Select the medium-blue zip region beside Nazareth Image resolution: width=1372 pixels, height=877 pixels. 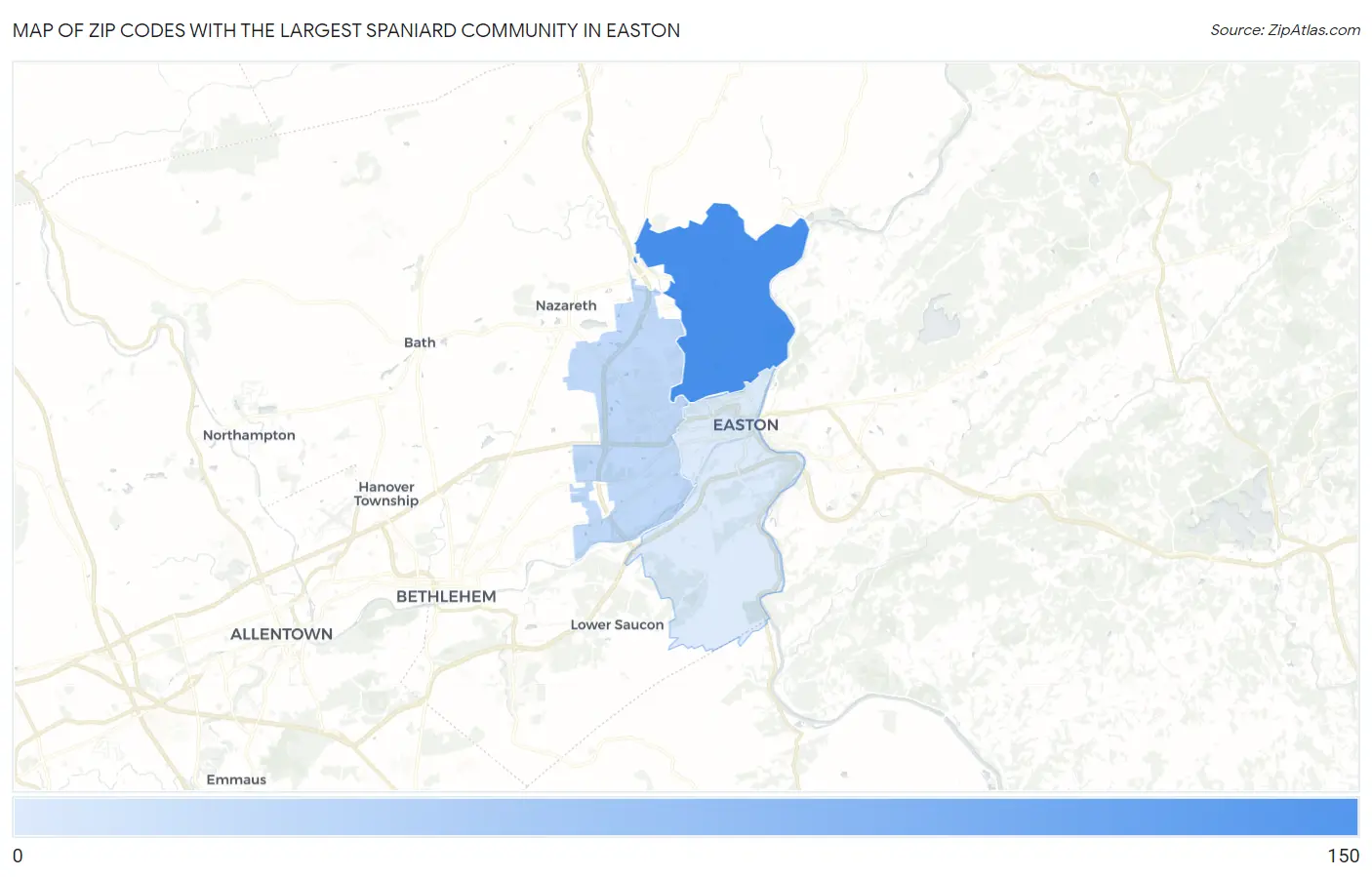pos(629,419)
